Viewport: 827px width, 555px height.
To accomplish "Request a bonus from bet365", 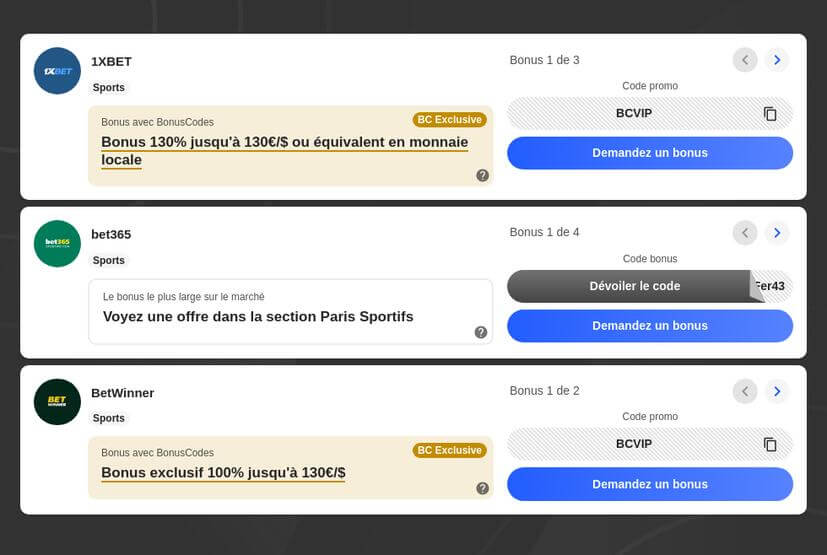I will [x=650, y=326].
